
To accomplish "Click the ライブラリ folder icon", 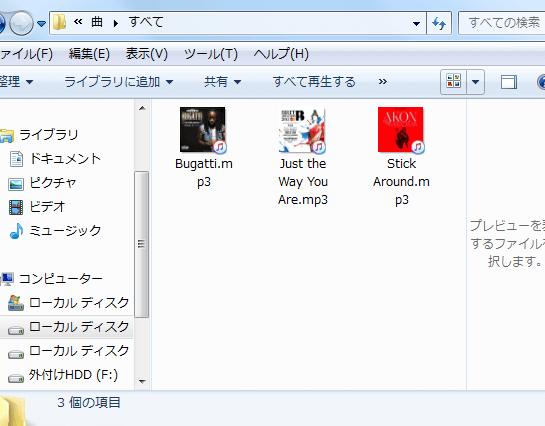I will (x=7, y=136).
